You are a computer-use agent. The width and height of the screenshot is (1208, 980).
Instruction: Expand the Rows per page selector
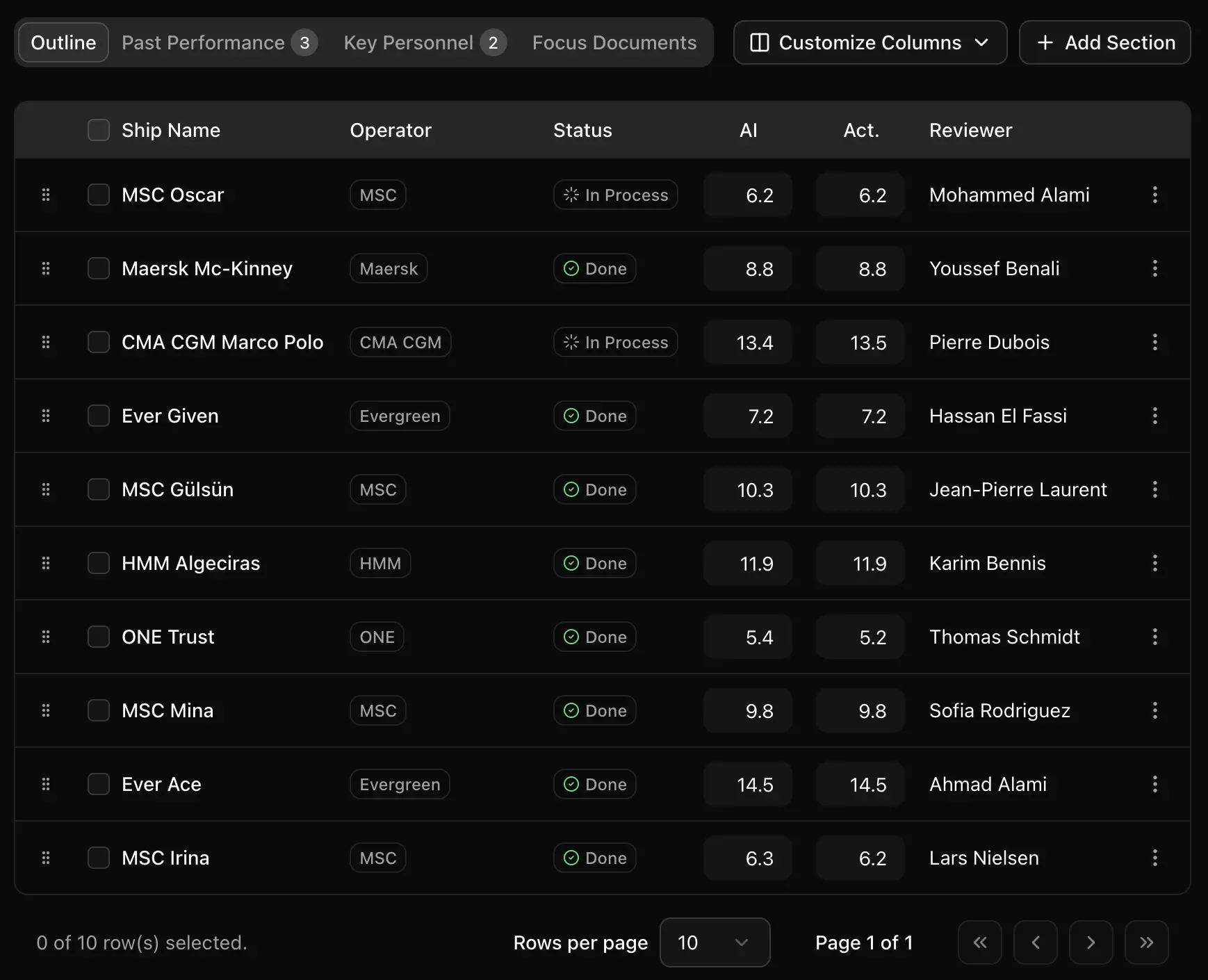[714, 942]
